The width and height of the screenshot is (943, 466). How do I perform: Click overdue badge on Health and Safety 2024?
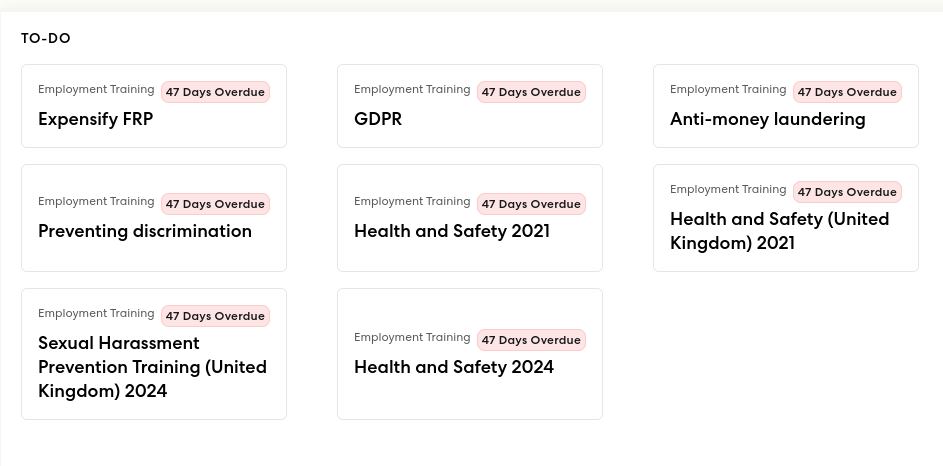click(x=531, y=340)
